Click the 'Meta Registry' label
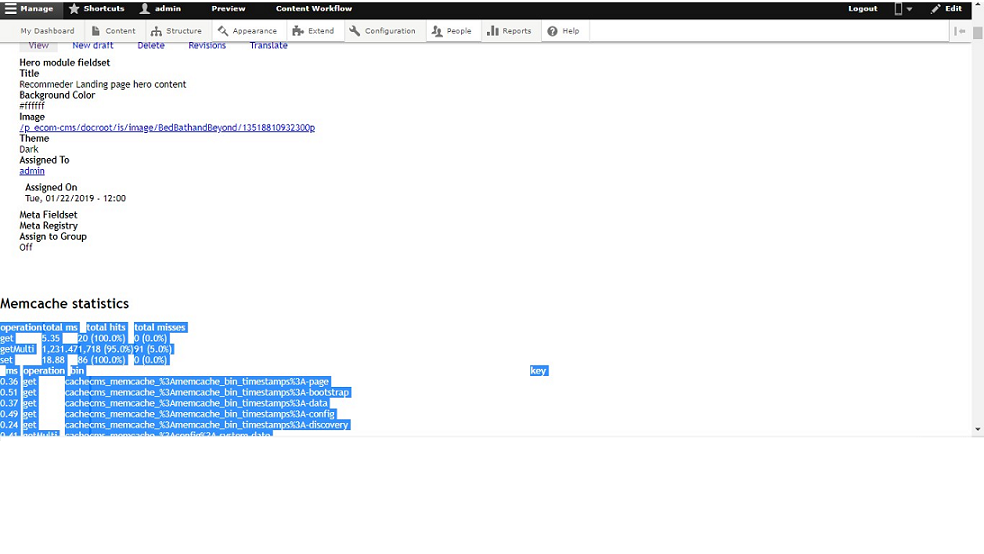The width and height of the screenshot is (984, 554). 48,226
